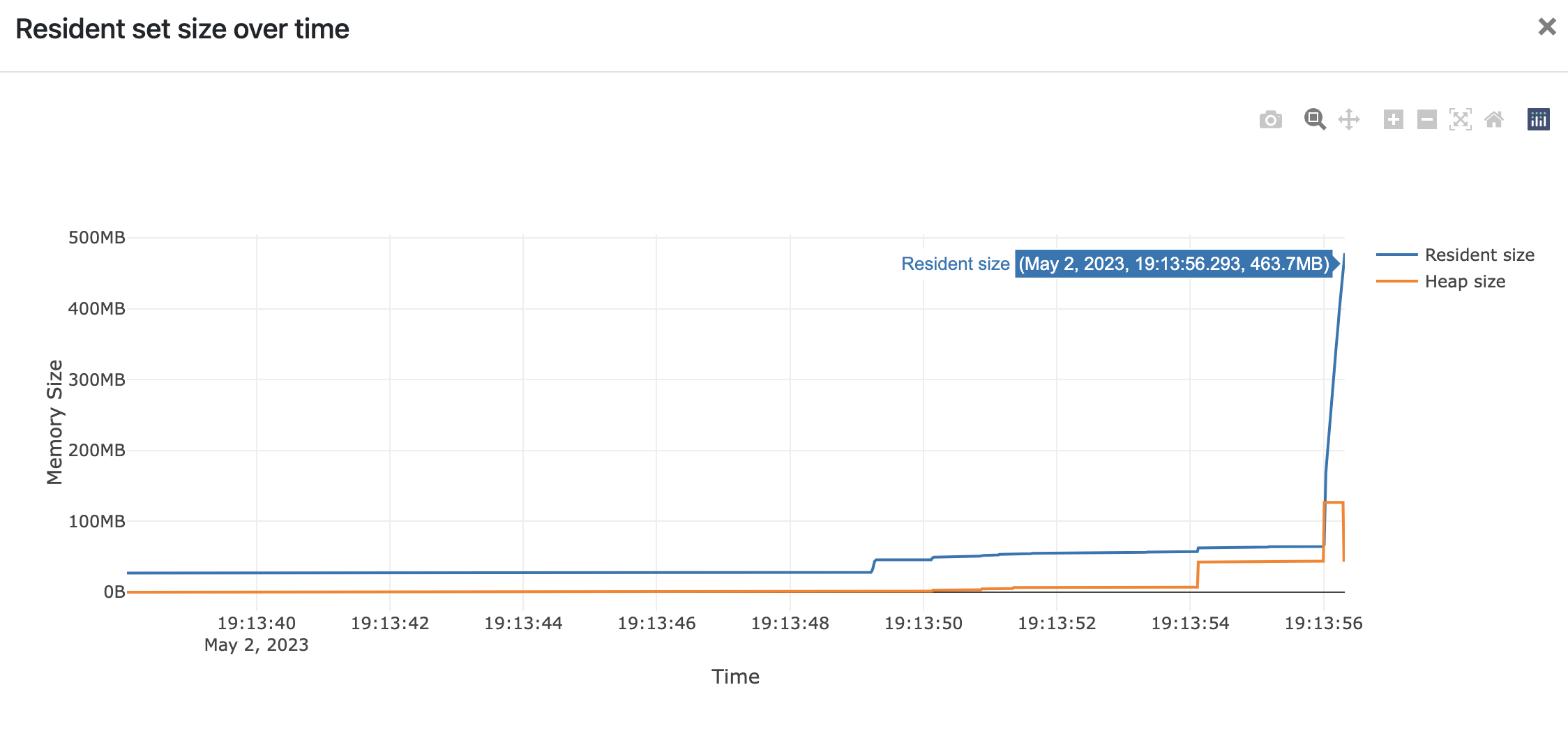Hide the Resident size trace in the legend

point(1479,255)
